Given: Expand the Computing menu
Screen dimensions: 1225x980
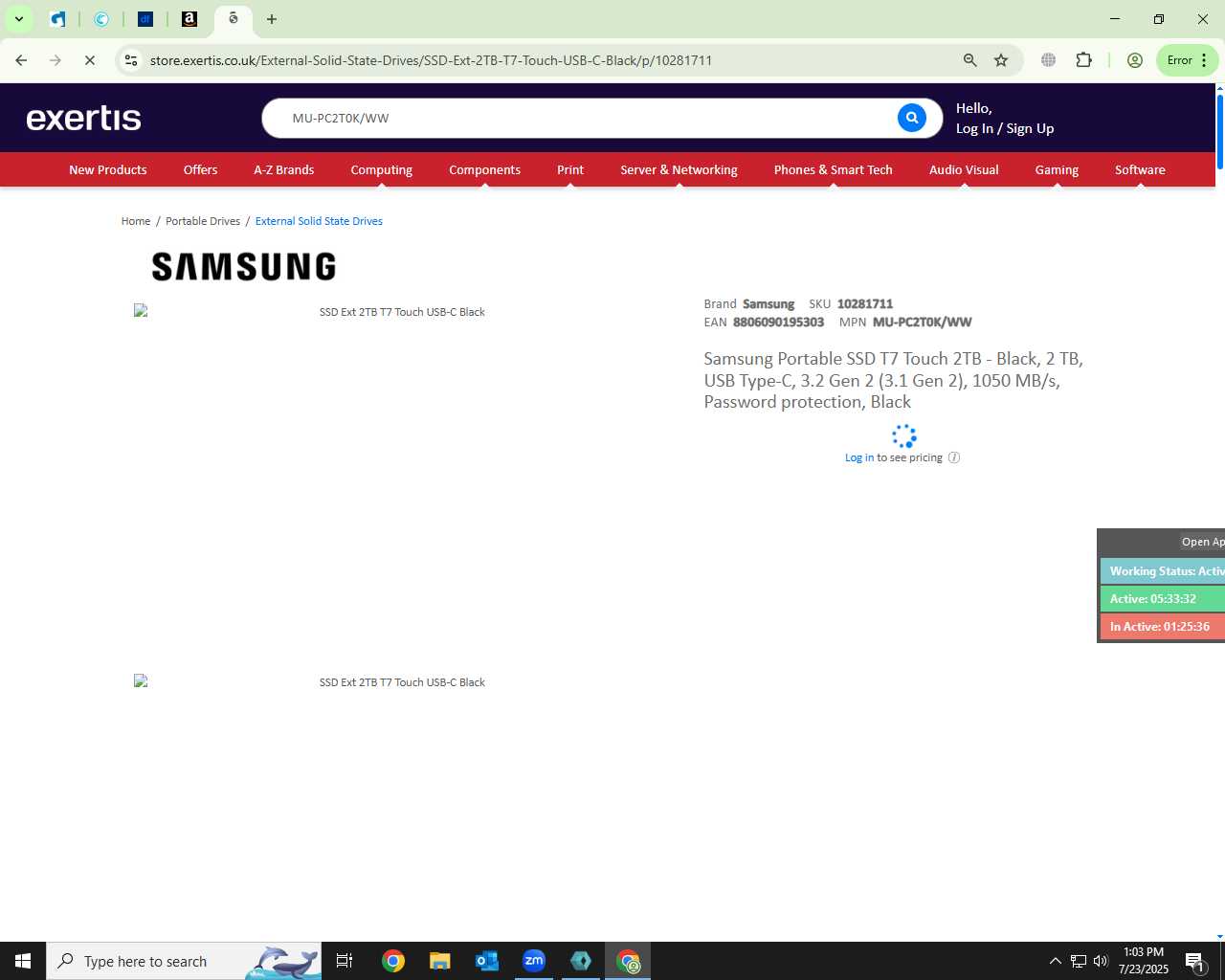Looking at the screenshot, I should click(382, 169).
